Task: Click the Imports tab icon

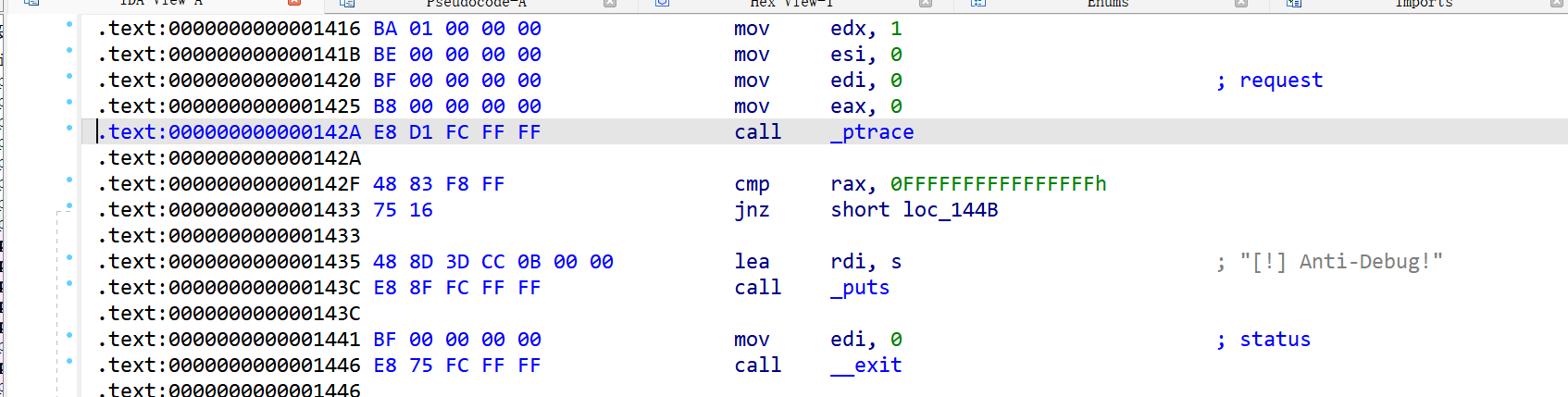Action: click(x=1294, y=3)
